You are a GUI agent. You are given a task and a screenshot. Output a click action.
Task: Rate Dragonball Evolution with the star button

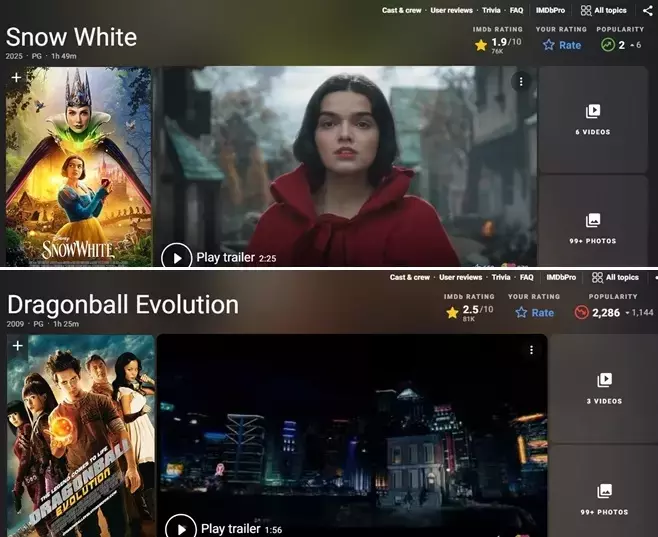tap(534, 313)
